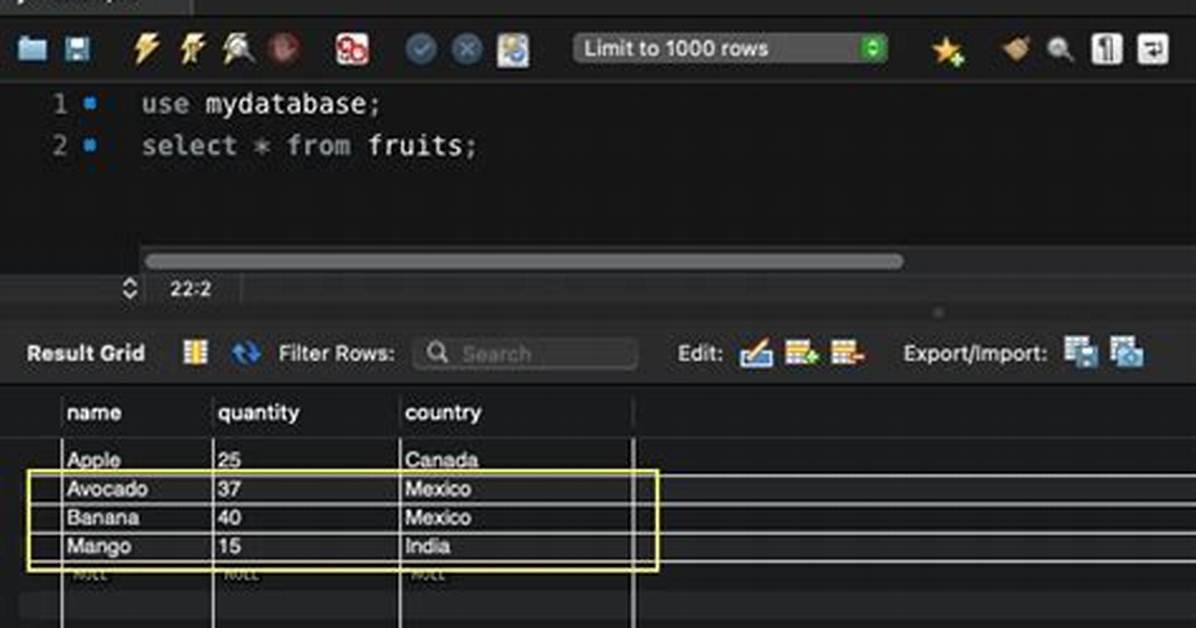The image size is (1196, 628).
Task: Delete selected rows icon
Action: click(x=847, y=353)
